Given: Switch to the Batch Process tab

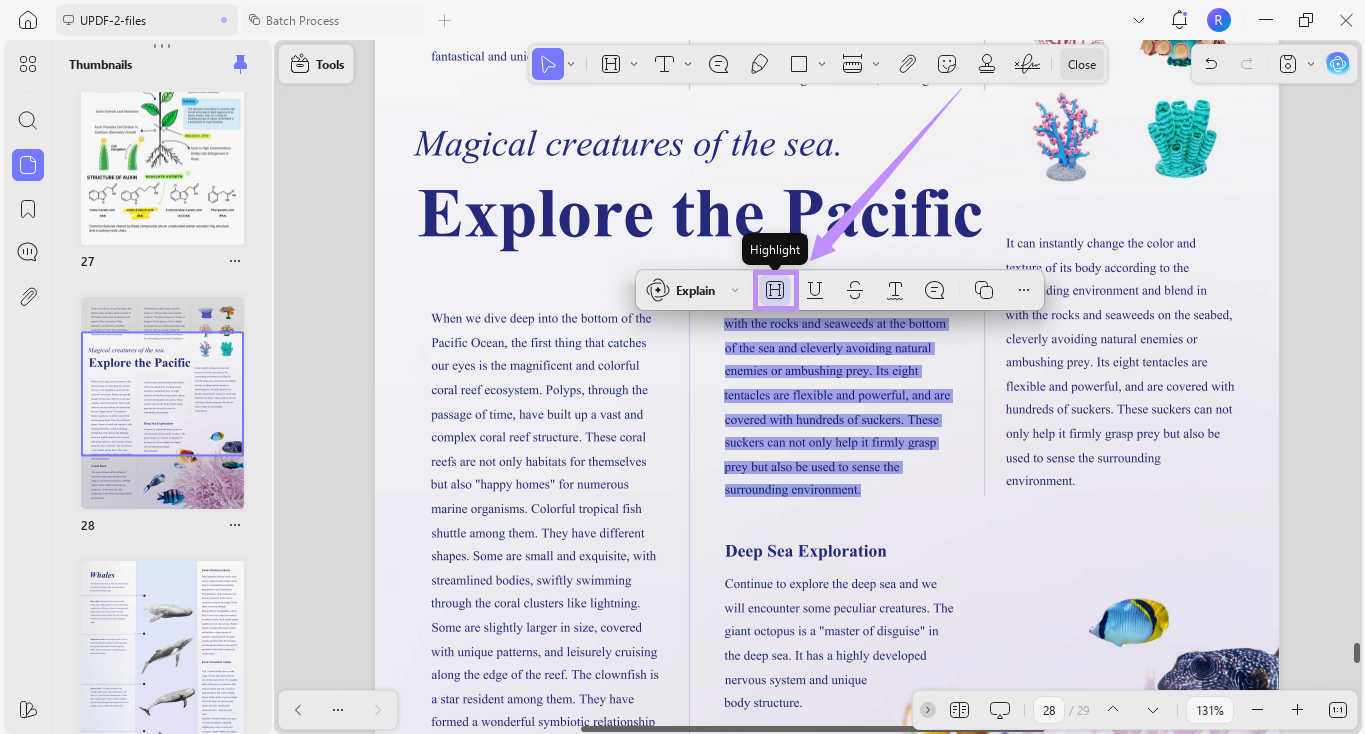Looking at the screenshot, I should pyautogui.click(x=302, y=20).
